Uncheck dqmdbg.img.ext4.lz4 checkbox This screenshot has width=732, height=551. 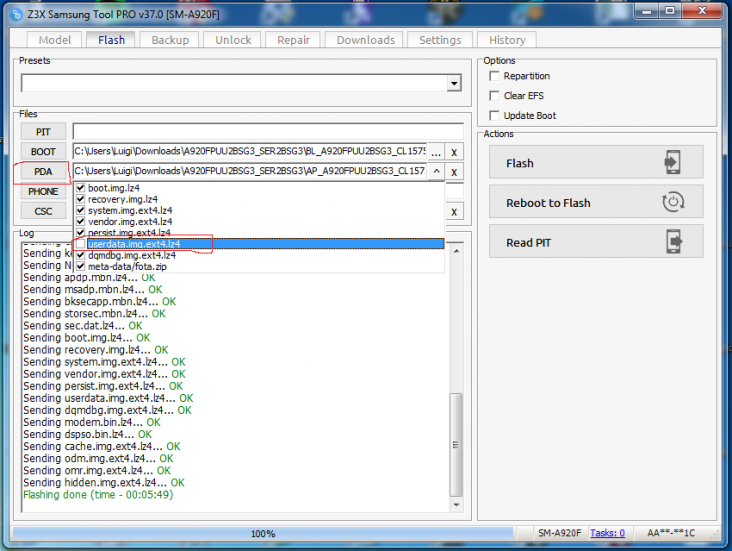pyautogui.click(x=81, y=255)
